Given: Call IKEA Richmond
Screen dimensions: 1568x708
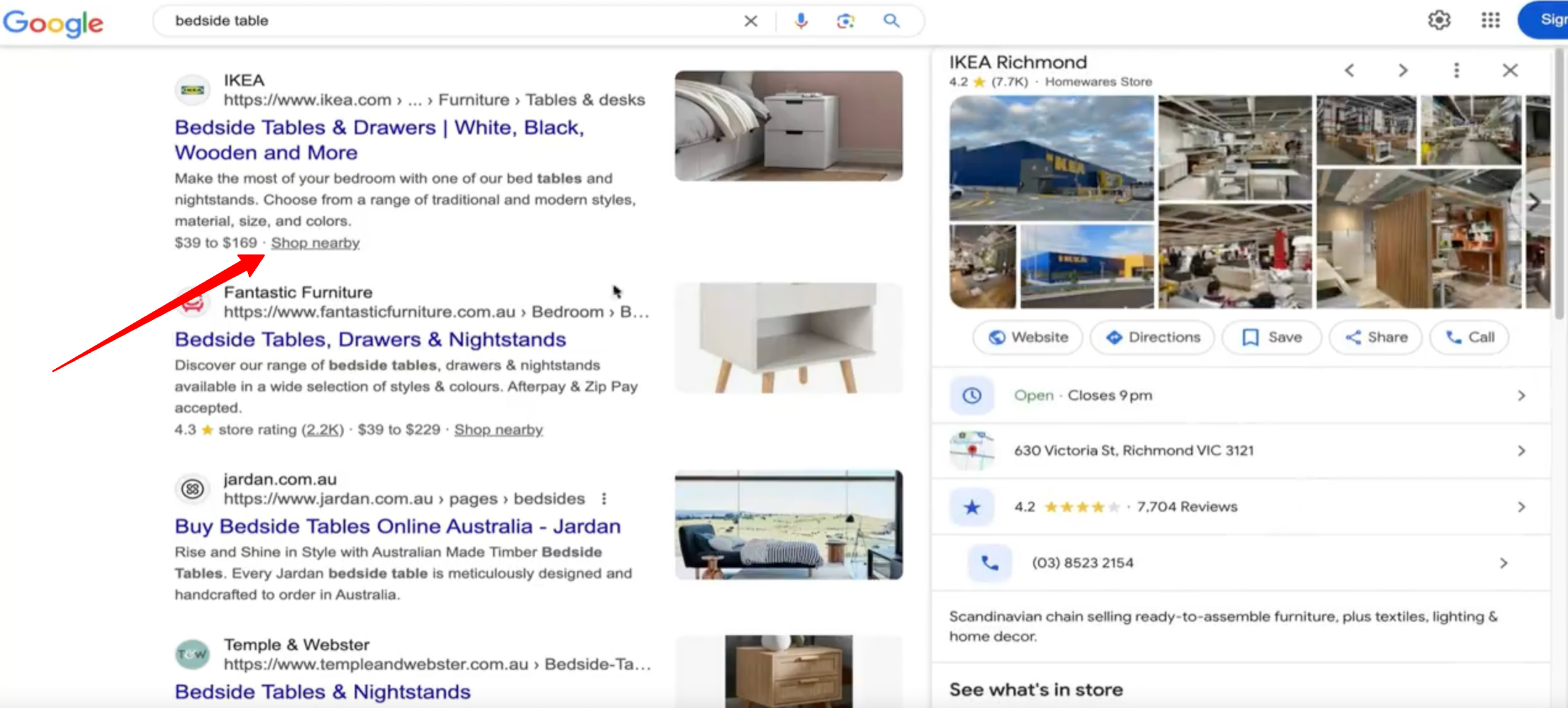Looking at the screenshot, I should 1469,337.
